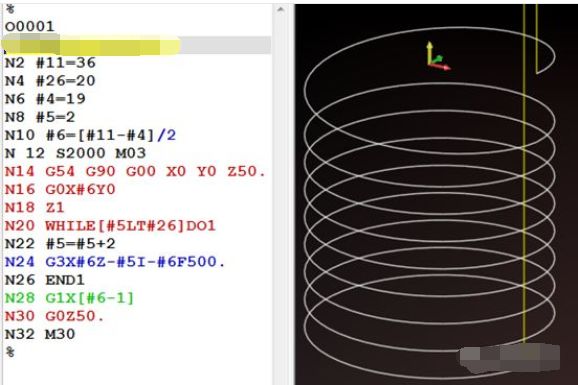
Task: Select line N18 Z1
Action: [x=35, y=208]
